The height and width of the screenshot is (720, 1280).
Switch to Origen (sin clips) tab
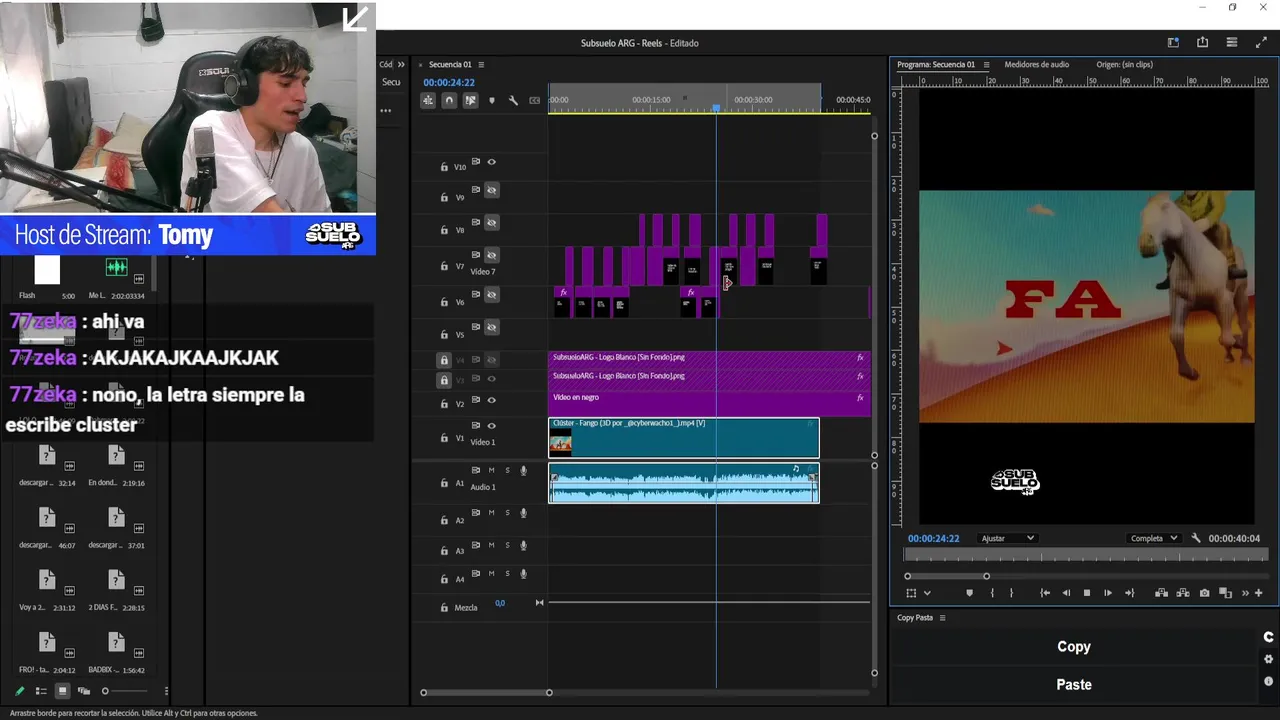[1124, 65]
